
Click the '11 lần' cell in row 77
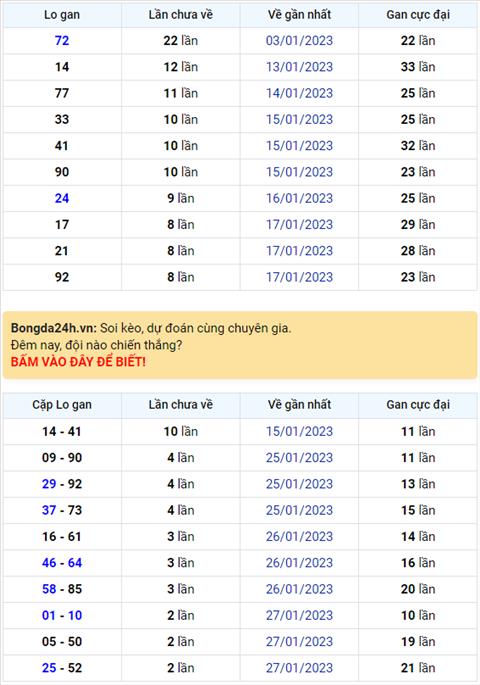tap(180, 93)
